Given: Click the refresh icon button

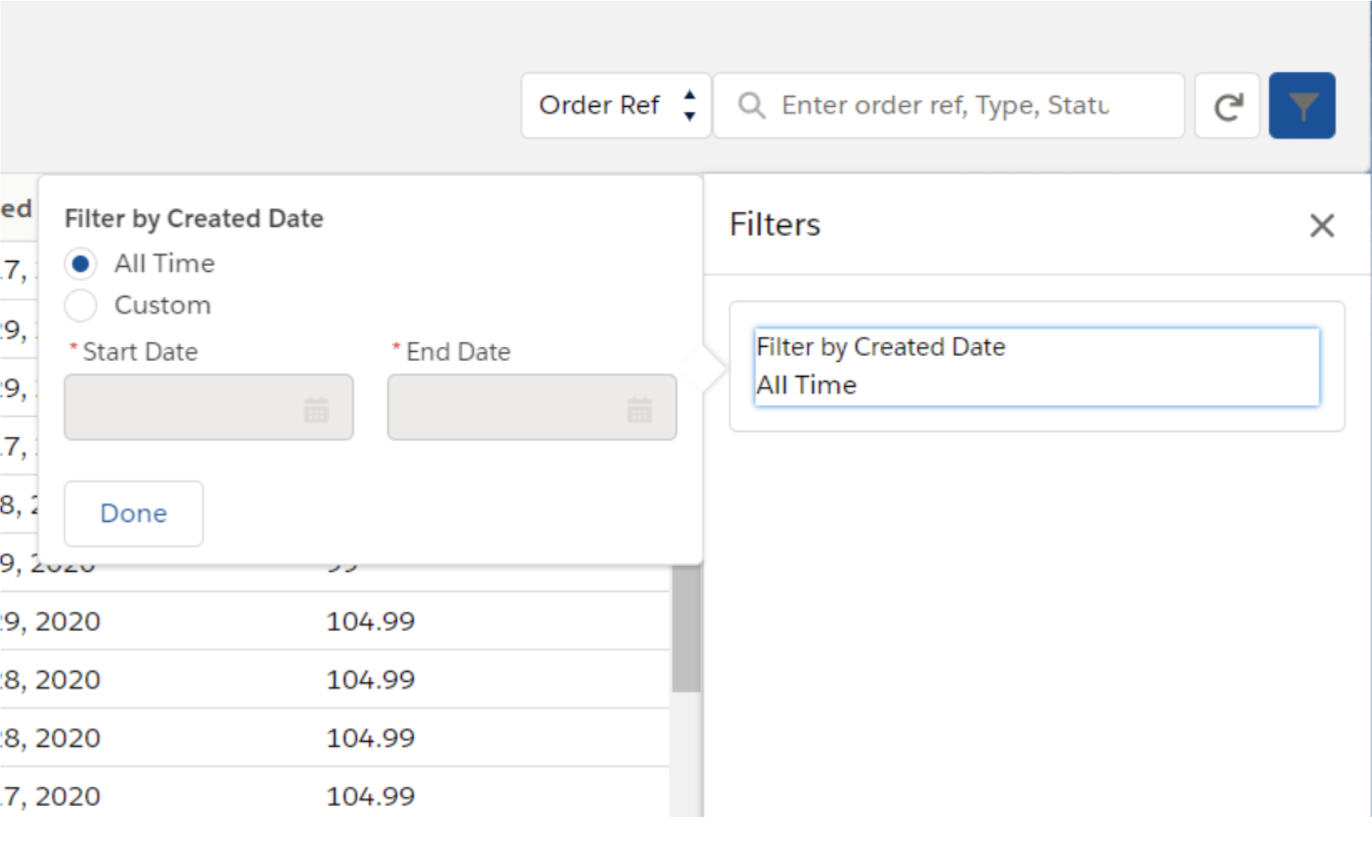Looking at the screenshot, I should [1227, 106].
